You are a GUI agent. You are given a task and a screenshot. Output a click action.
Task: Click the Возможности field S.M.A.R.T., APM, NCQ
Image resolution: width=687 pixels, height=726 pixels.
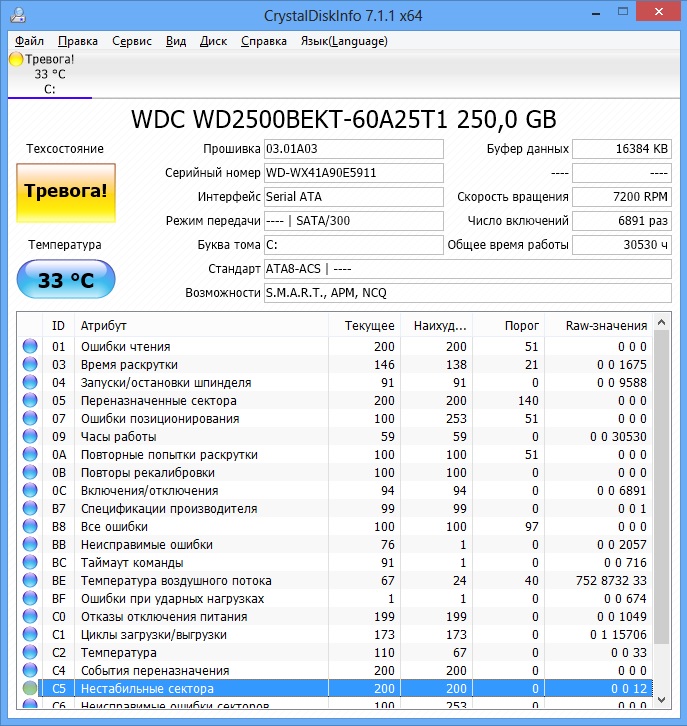[x=468, y=293]
